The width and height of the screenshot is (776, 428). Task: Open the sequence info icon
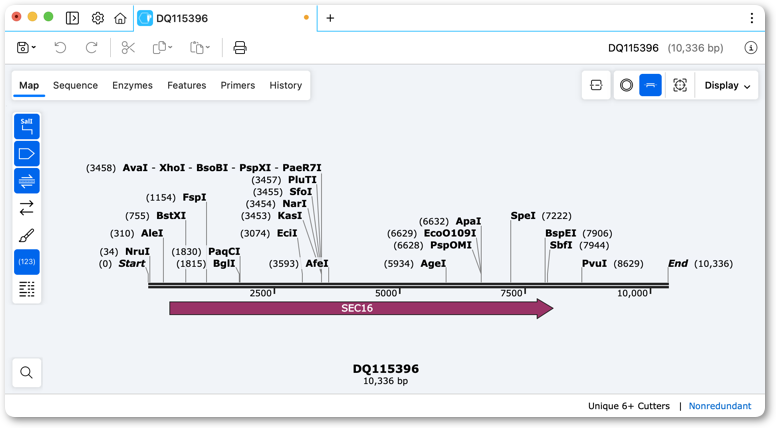coord(751,48)
